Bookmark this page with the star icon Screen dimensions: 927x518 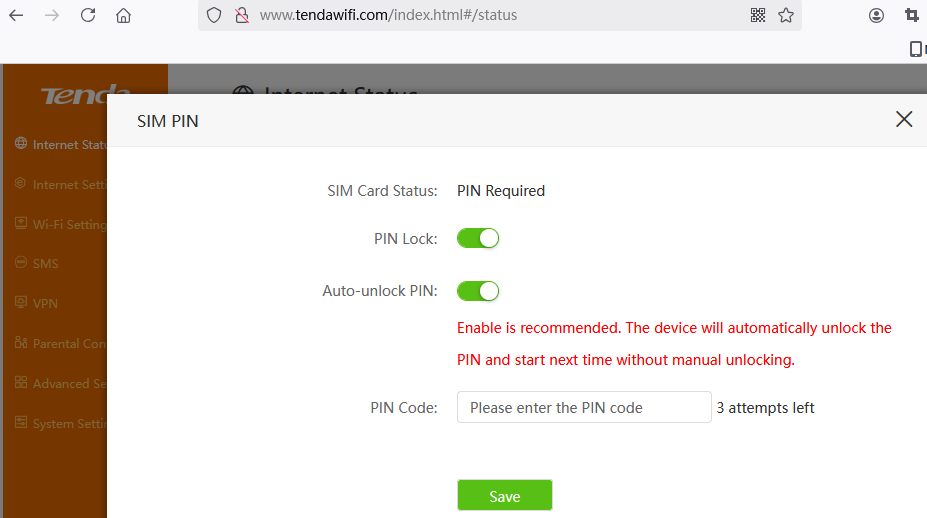pos(786,15)
